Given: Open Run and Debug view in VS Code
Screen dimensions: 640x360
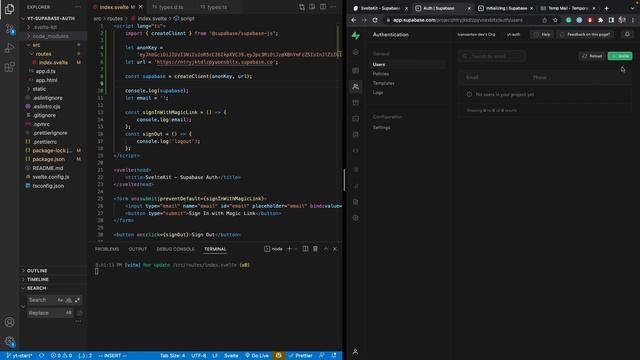Looking at the screenshot, I should click(9, 48).
